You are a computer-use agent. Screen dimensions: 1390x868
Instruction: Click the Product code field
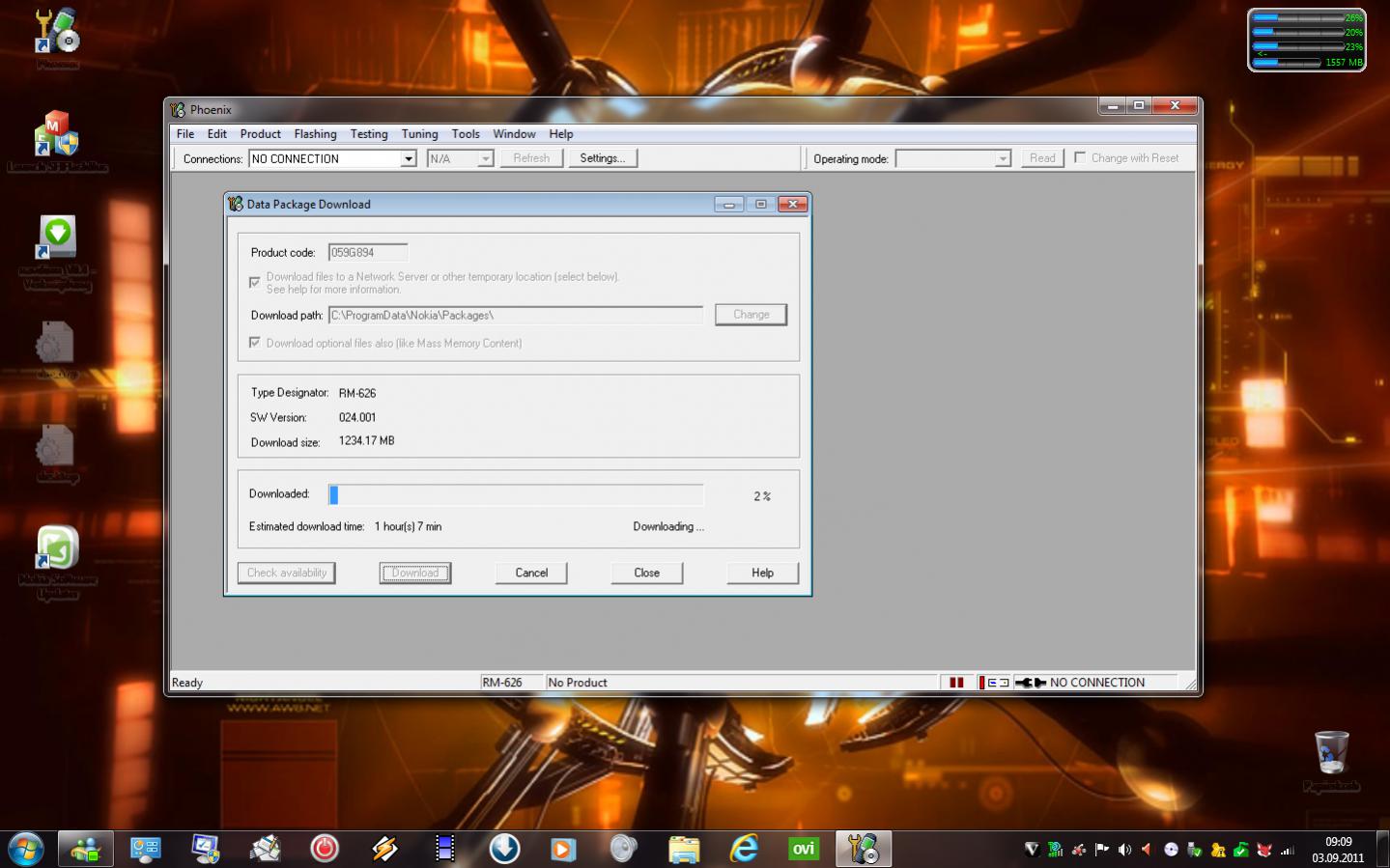point(368,253)
